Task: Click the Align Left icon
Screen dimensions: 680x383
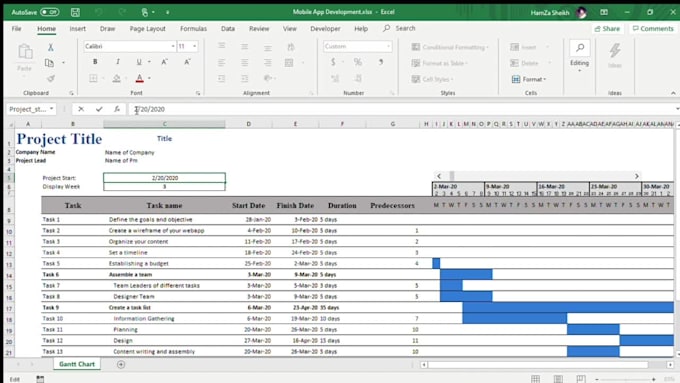Action: pyautogui.click(x=222, y=63)
